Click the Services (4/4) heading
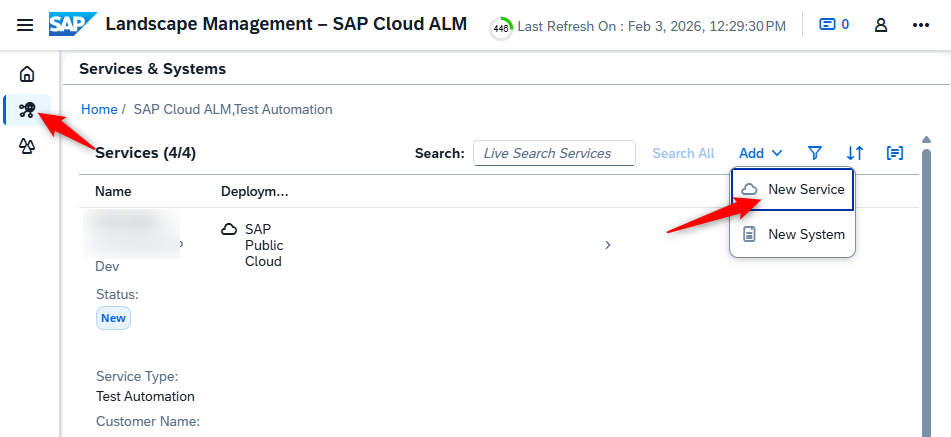Image resolution: width=951 pixels, height=437 pixels. 146,153
